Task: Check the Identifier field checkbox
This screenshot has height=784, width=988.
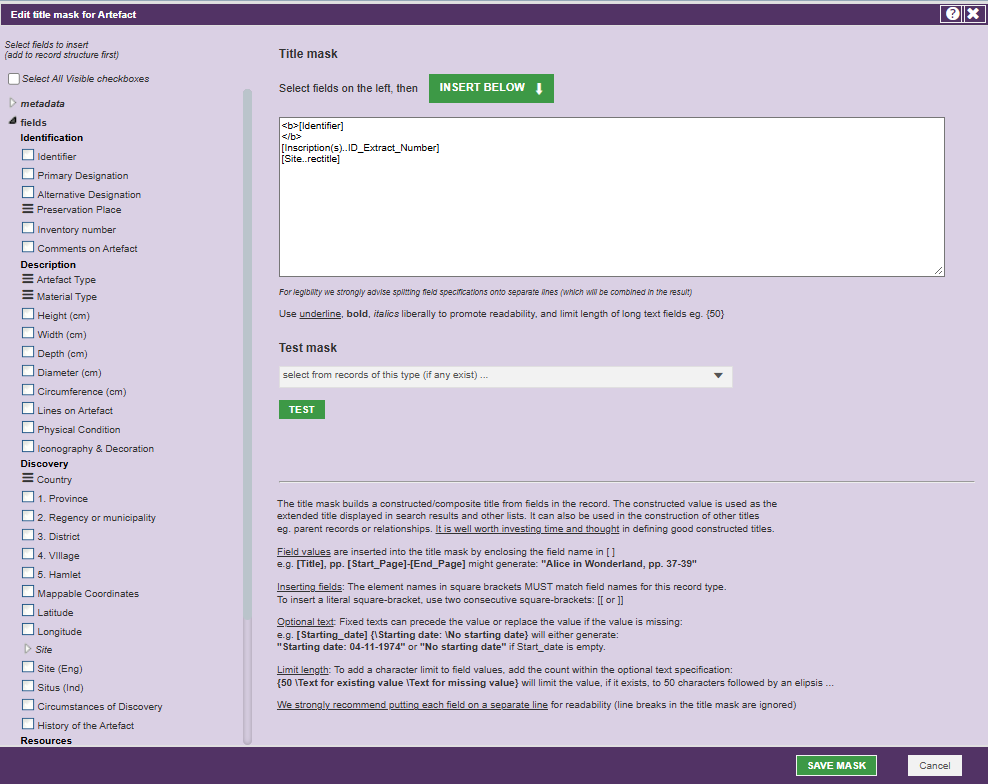Action: (28, 155)
